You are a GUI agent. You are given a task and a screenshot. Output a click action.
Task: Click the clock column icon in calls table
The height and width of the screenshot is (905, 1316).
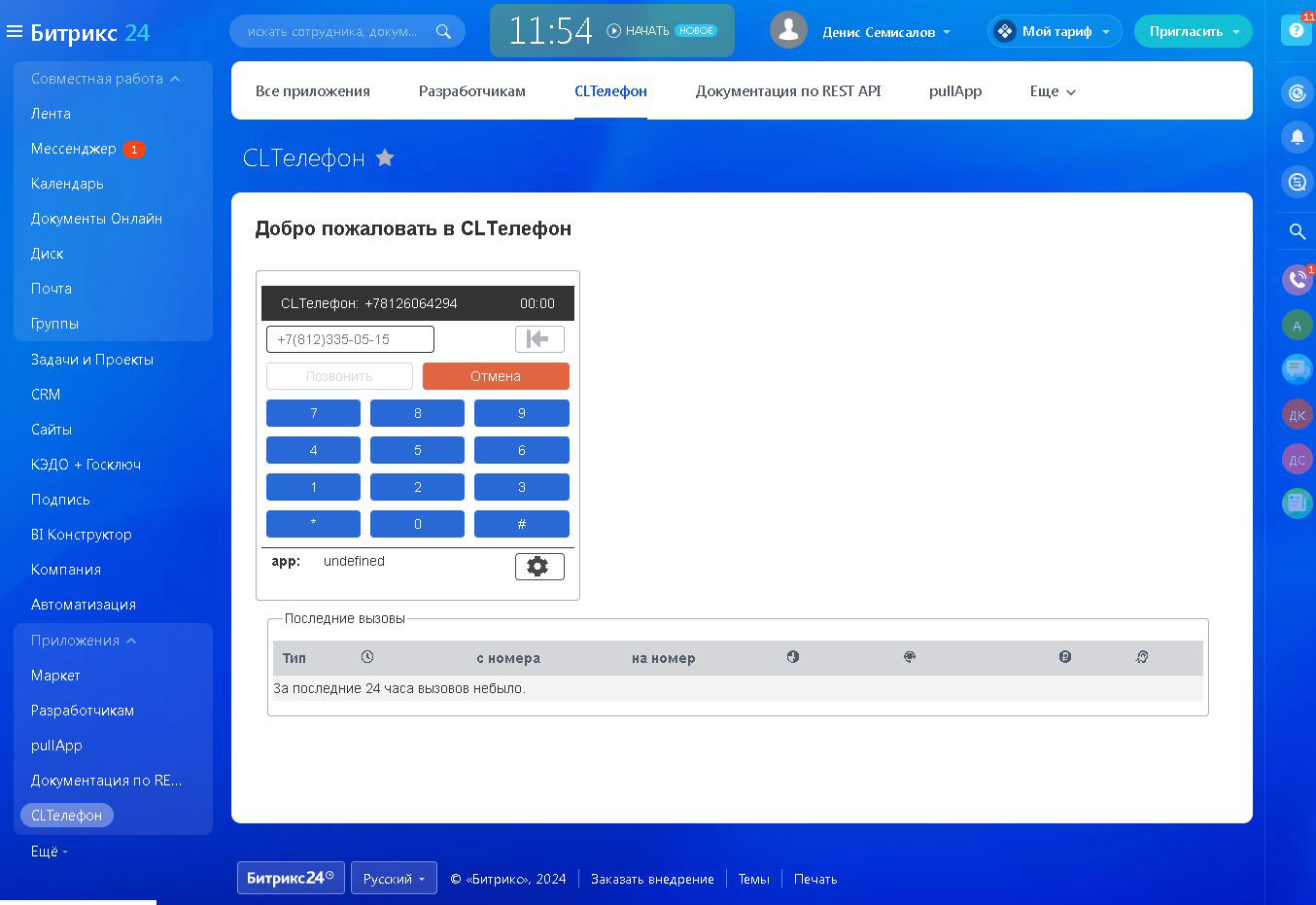pyautogui.click(x=367, y=657)
